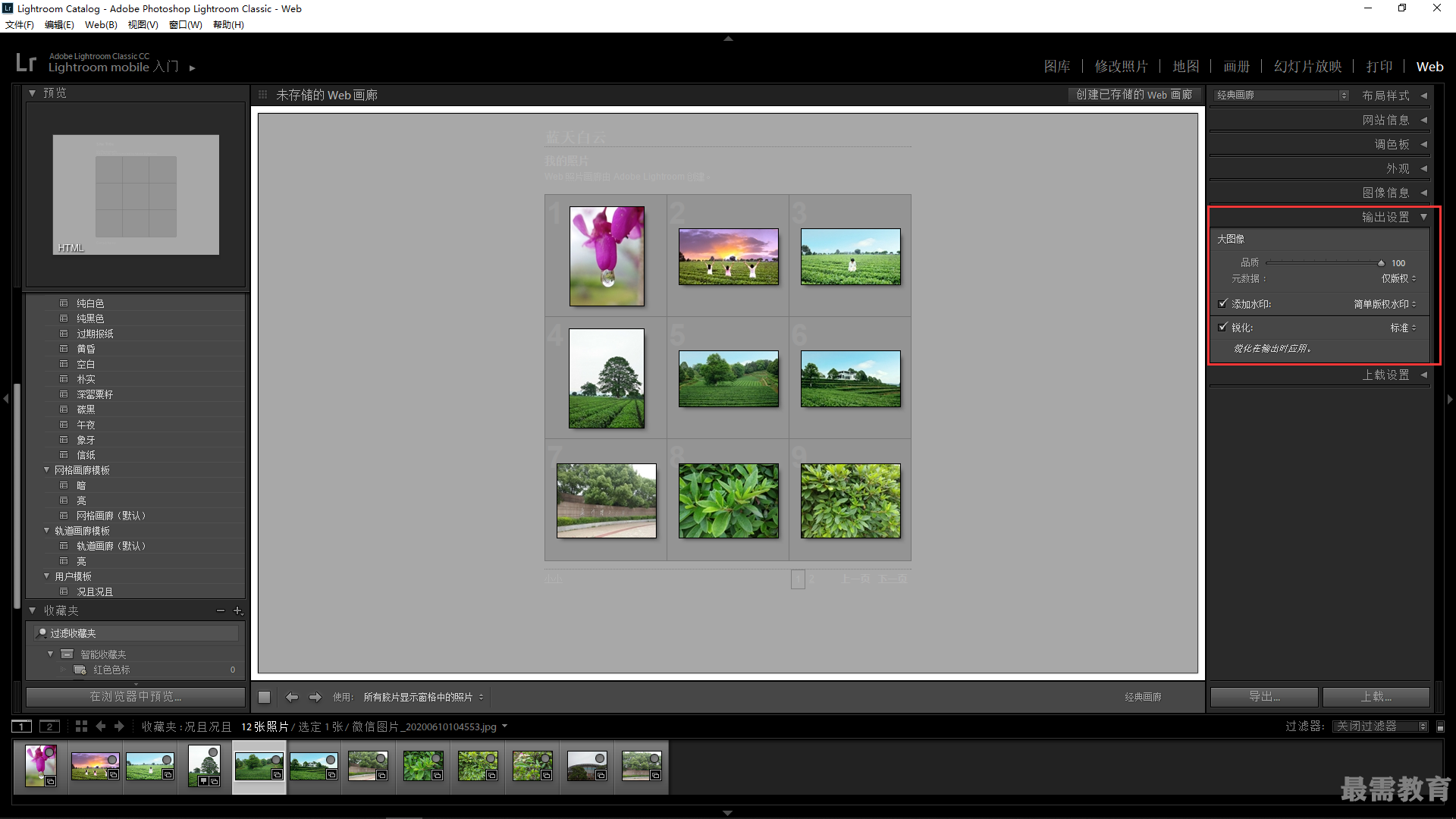Uncheck the 锐化 checkbox
1456x819 pixels.
[x=1222, y=327]
